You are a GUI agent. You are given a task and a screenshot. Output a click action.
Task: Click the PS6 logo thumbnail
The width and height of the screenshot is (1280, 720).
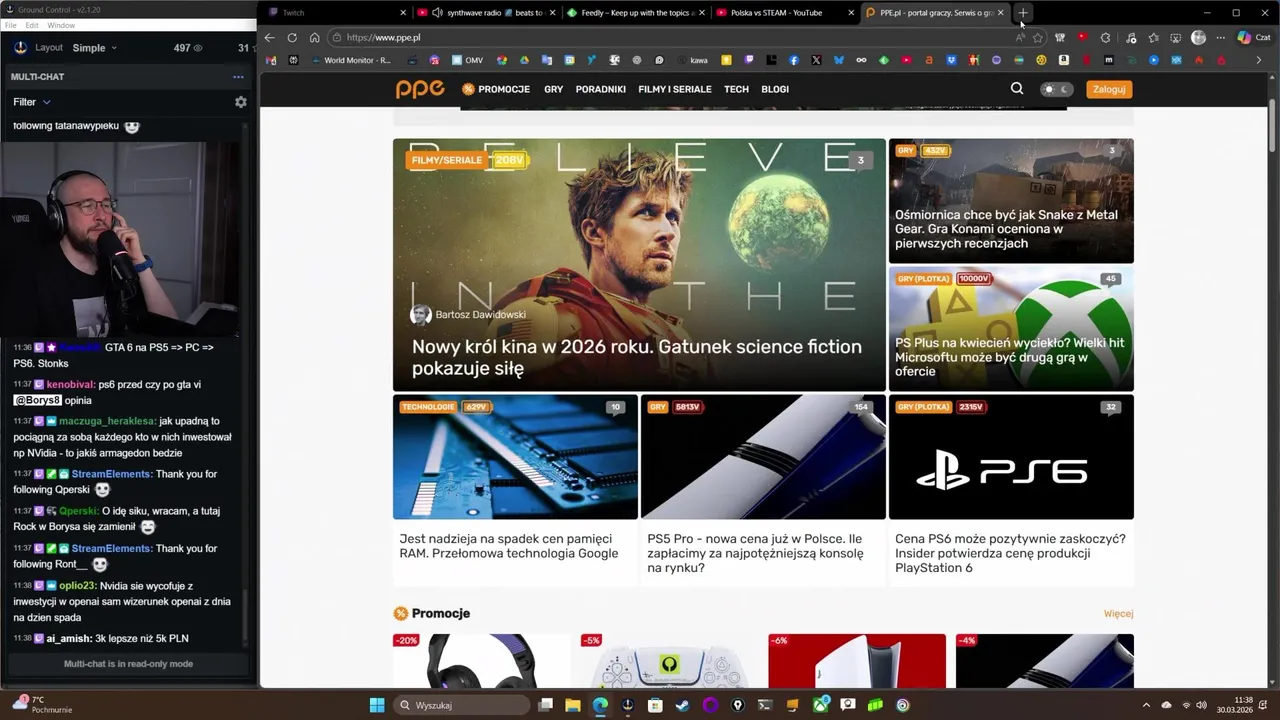(1011, 457)
